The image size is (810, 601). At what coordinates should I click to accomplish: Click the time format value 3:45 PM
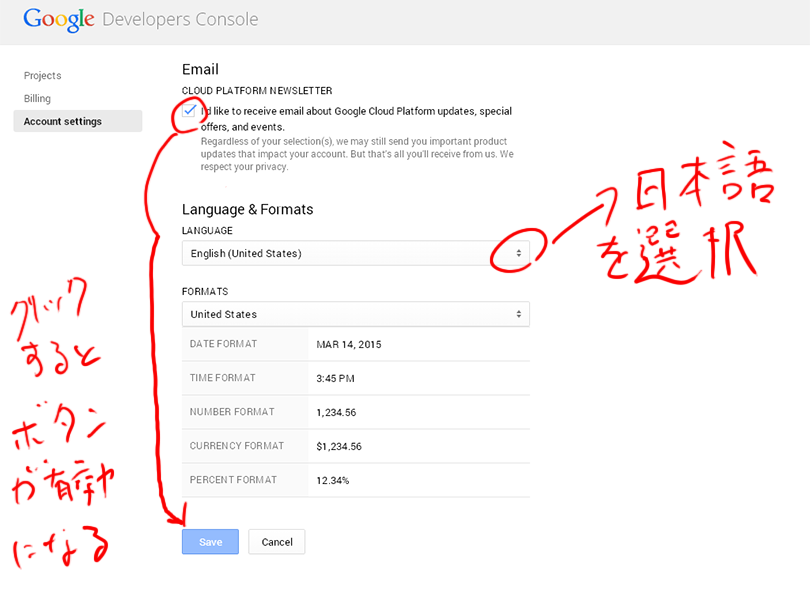tap(335, 378)
